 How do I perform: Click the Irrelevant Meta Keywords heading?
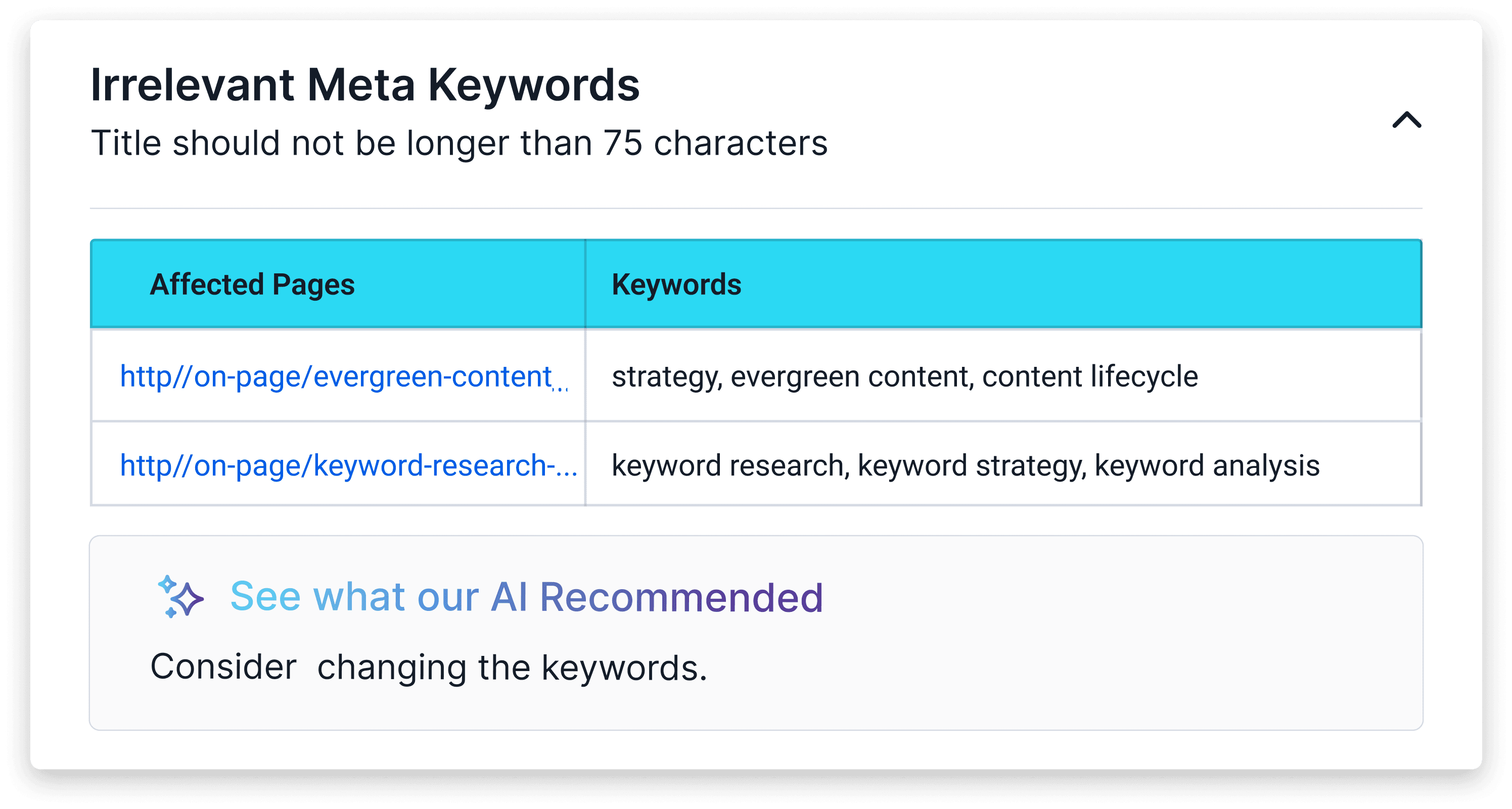tap(364, 85)
